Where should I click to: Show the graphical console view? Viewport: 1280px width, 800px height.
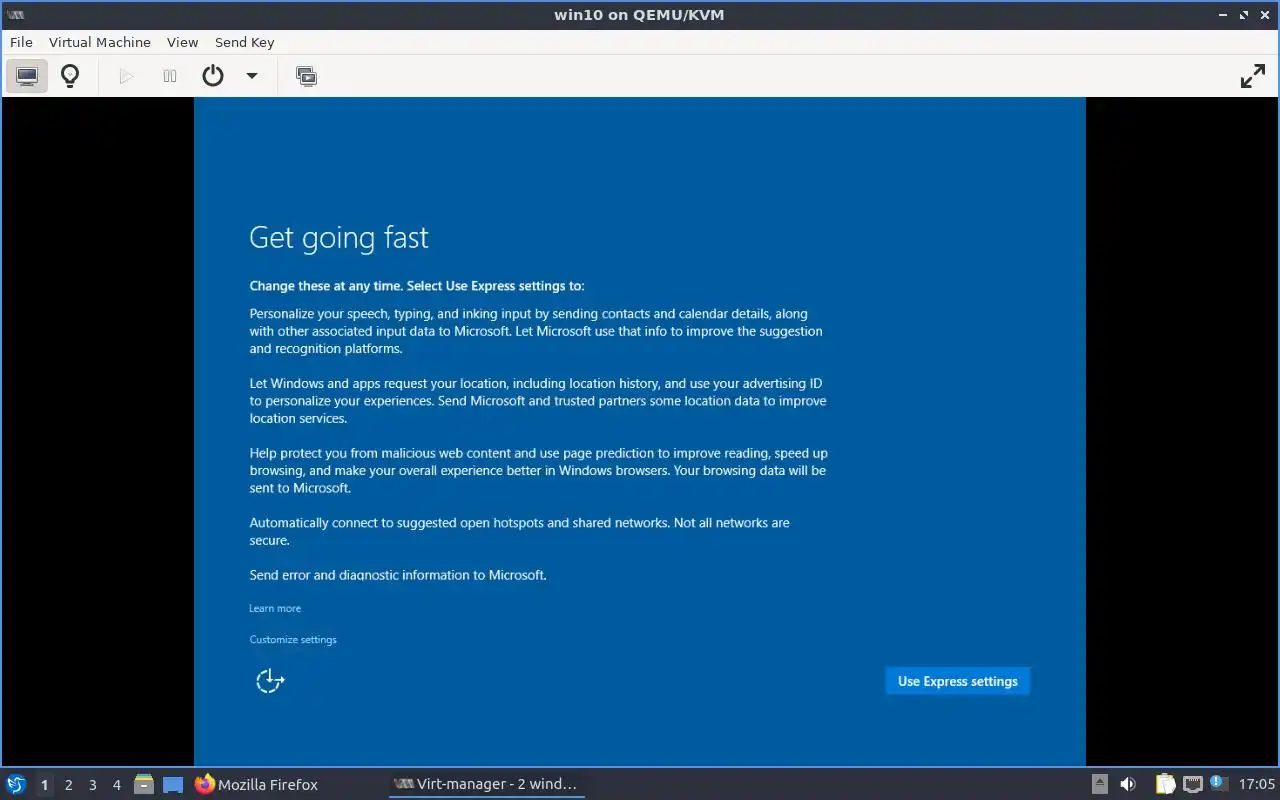[27, 76]
